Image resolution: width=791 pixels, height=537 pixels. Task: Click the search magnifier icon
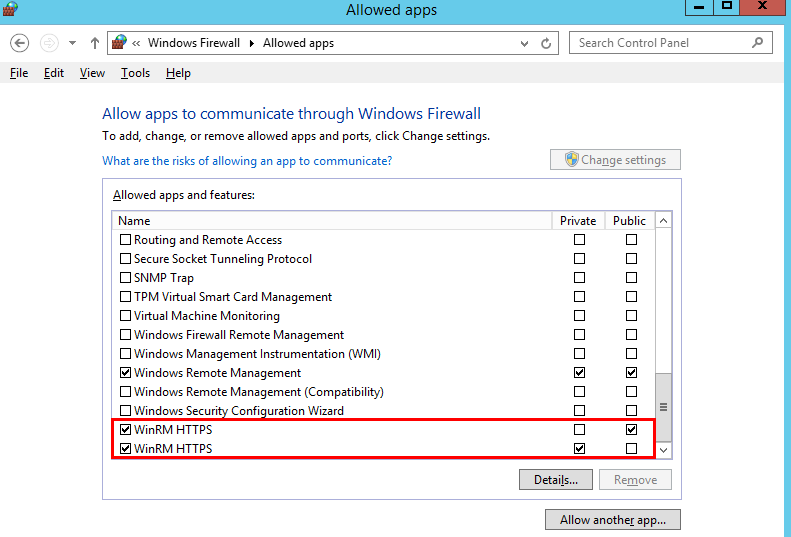pyautogui.click(x=757, y=43)
